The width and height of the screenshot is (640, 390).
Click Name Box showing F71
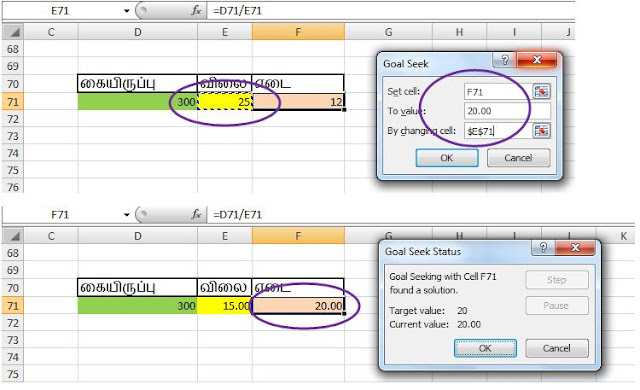coord(61,215)
